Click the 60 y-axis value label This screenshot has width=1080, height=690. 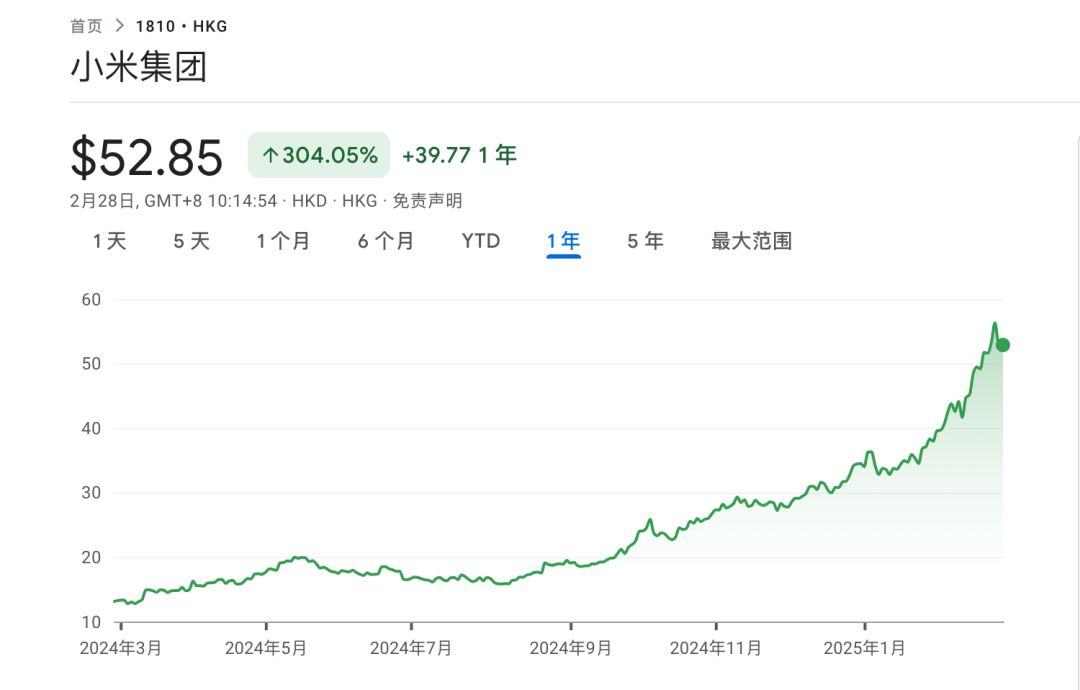(x=93, y=299)
